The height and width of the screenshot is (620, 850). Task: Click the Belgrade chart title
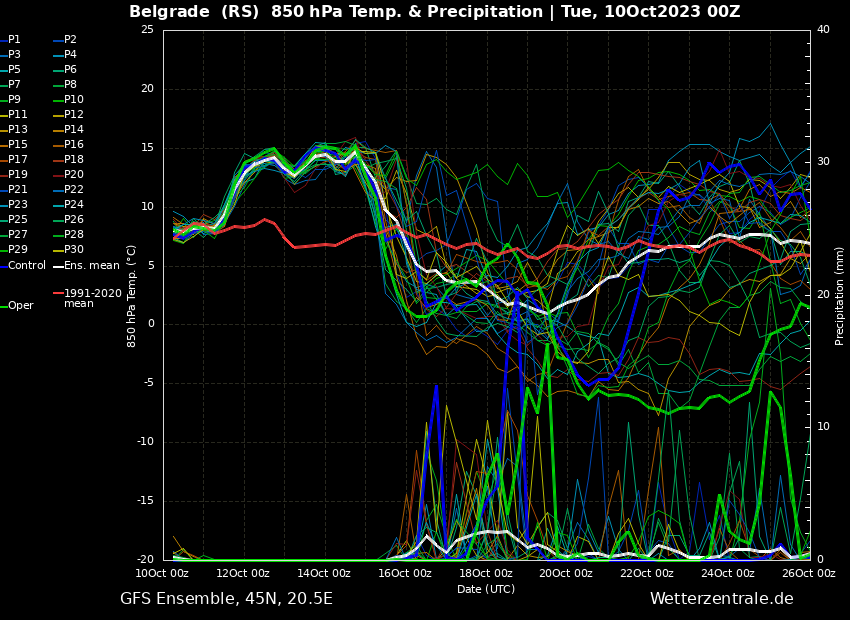[434, 12]
